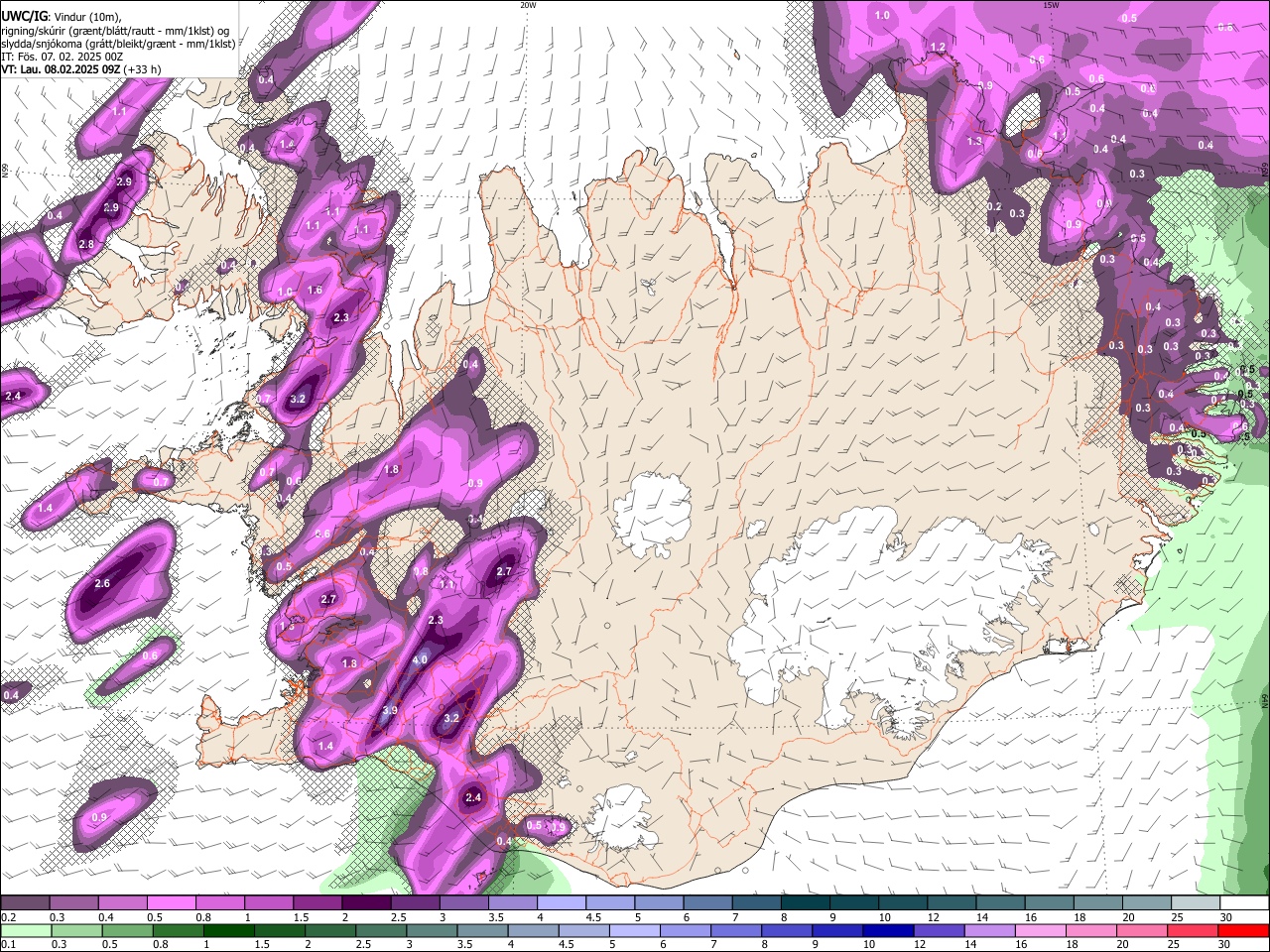Click the 2.6 precipitation value on map
Viewport: 1270px width, 952px height.
(102, 584)
